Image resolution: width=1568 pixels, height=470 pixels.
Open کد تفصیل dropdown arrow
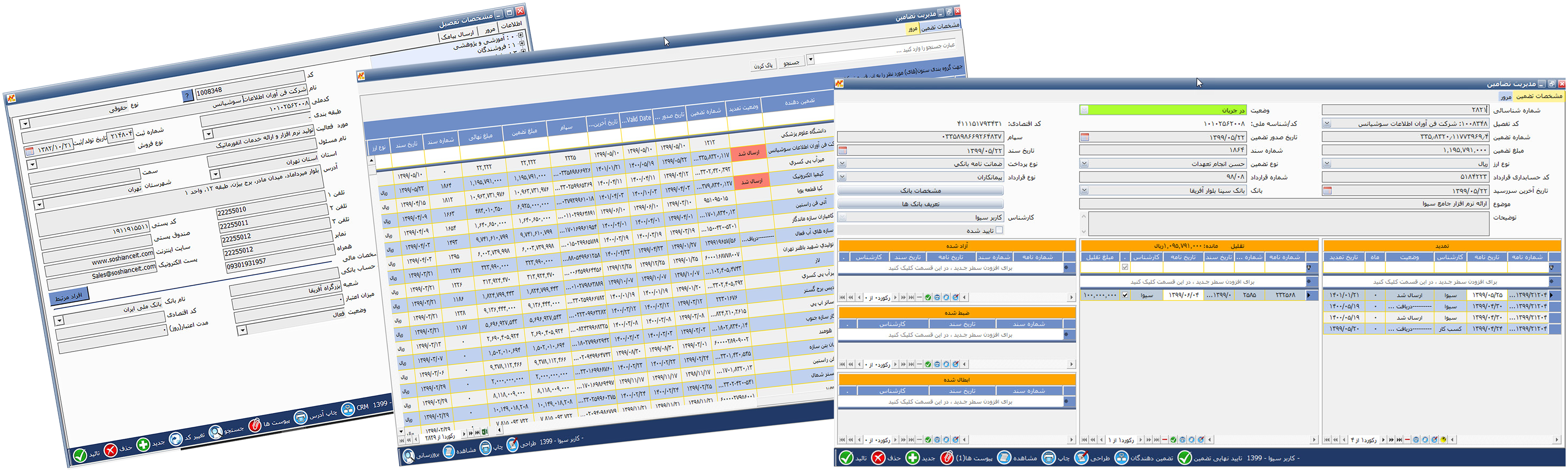1327,123
